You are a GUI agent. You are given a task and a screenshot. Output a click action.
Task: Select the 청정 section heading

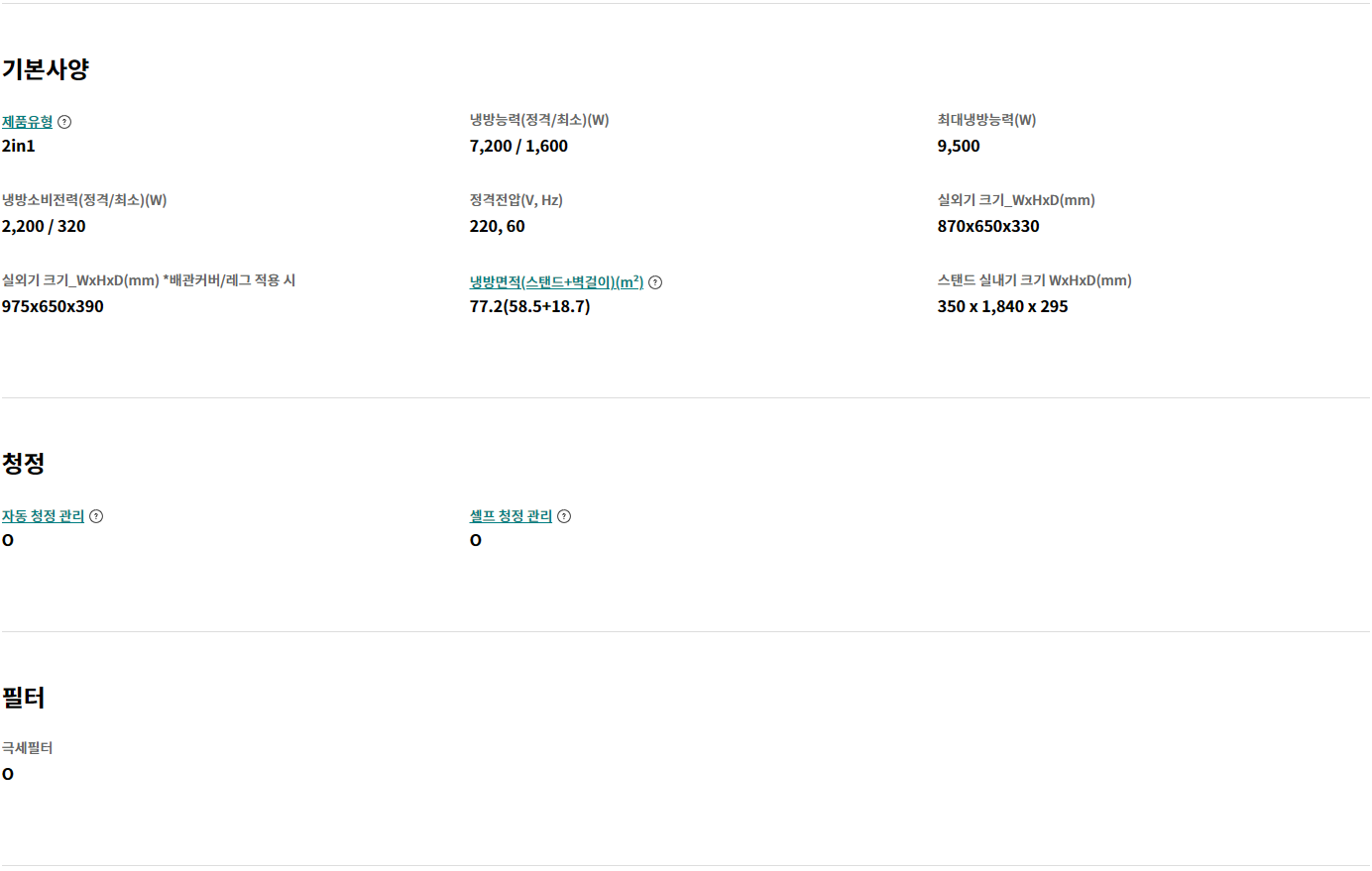[24, 463]
